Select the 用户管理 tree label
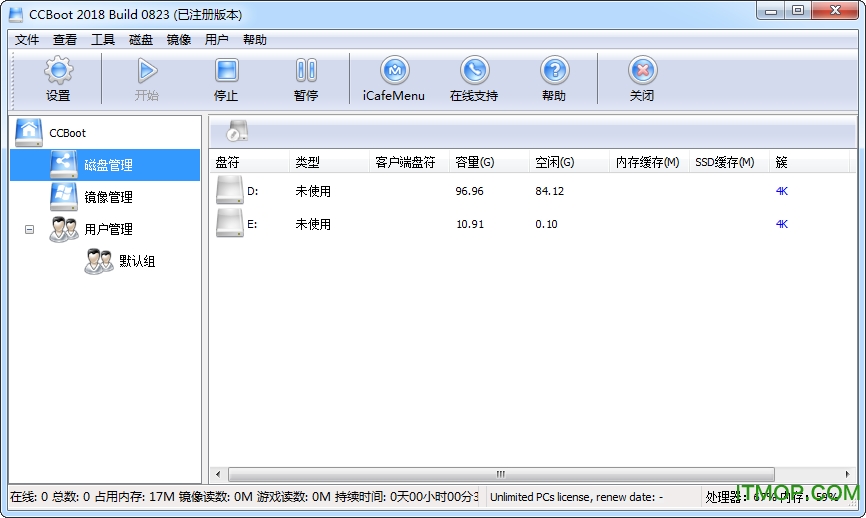The height and width of the screenshot is (518, 866). 108,229
